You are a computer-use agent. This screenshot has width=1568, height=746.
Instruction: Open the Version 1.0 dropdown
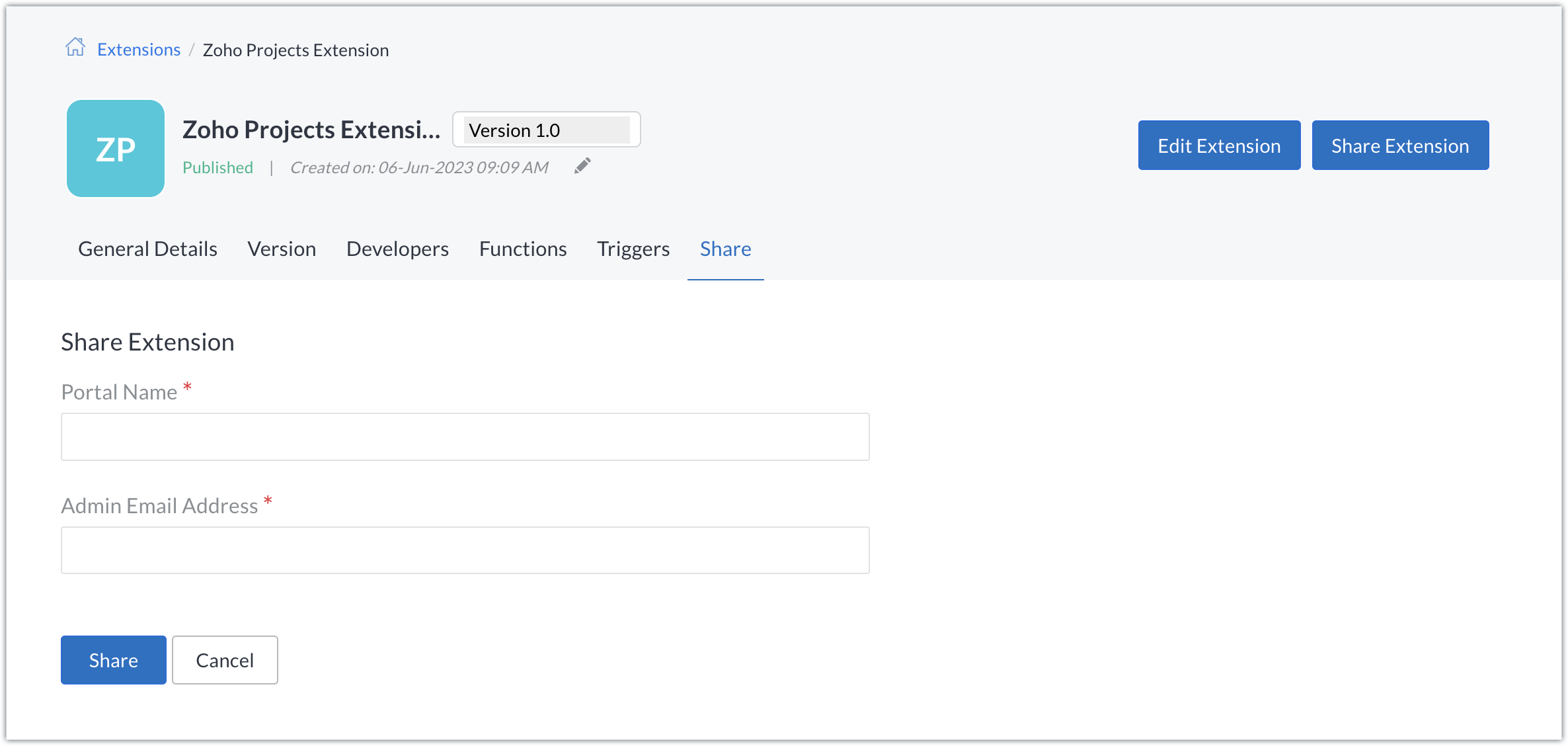pos(547,130)
